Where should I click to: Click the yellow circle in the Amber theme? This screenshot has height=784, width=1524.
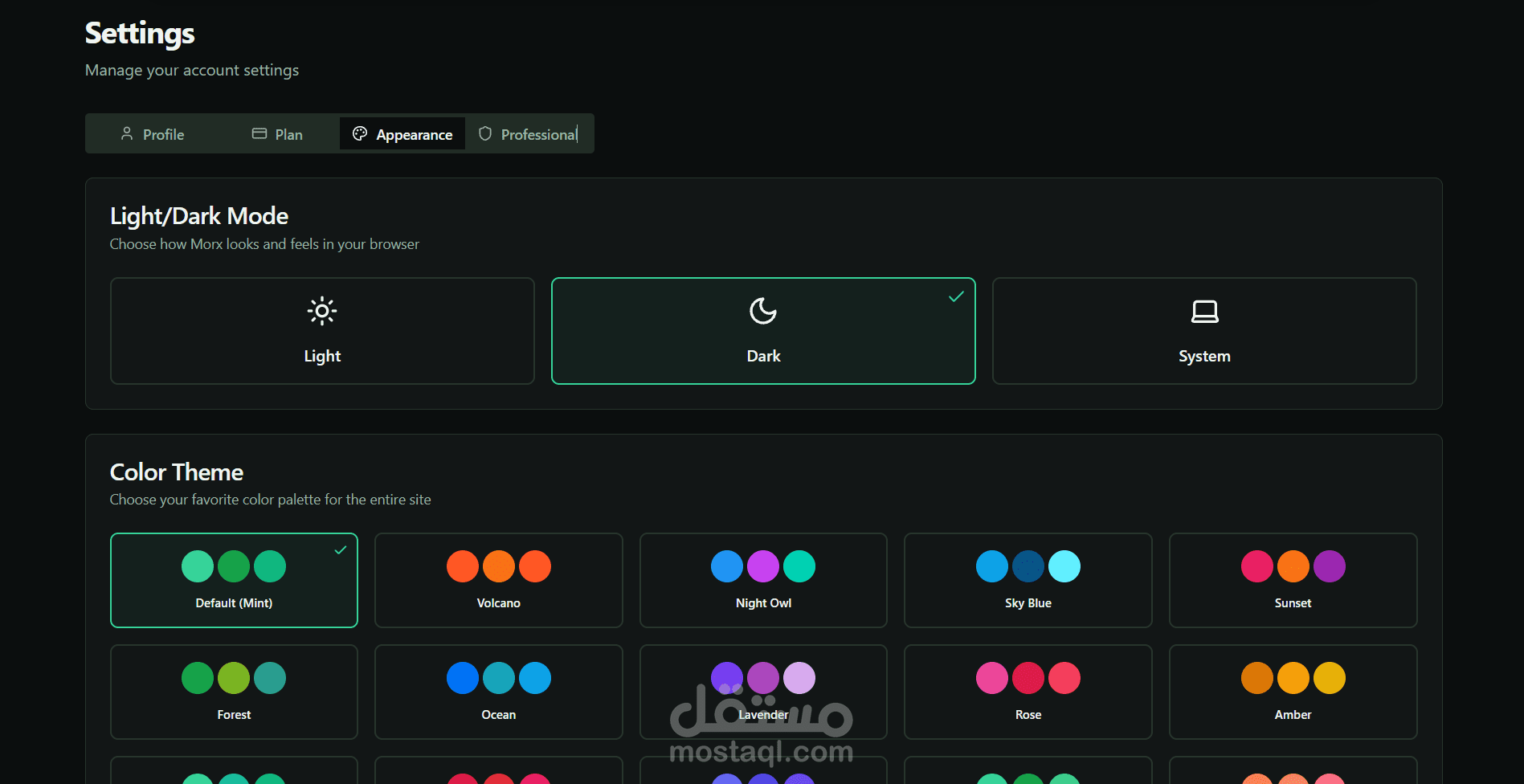[1330, 678]
